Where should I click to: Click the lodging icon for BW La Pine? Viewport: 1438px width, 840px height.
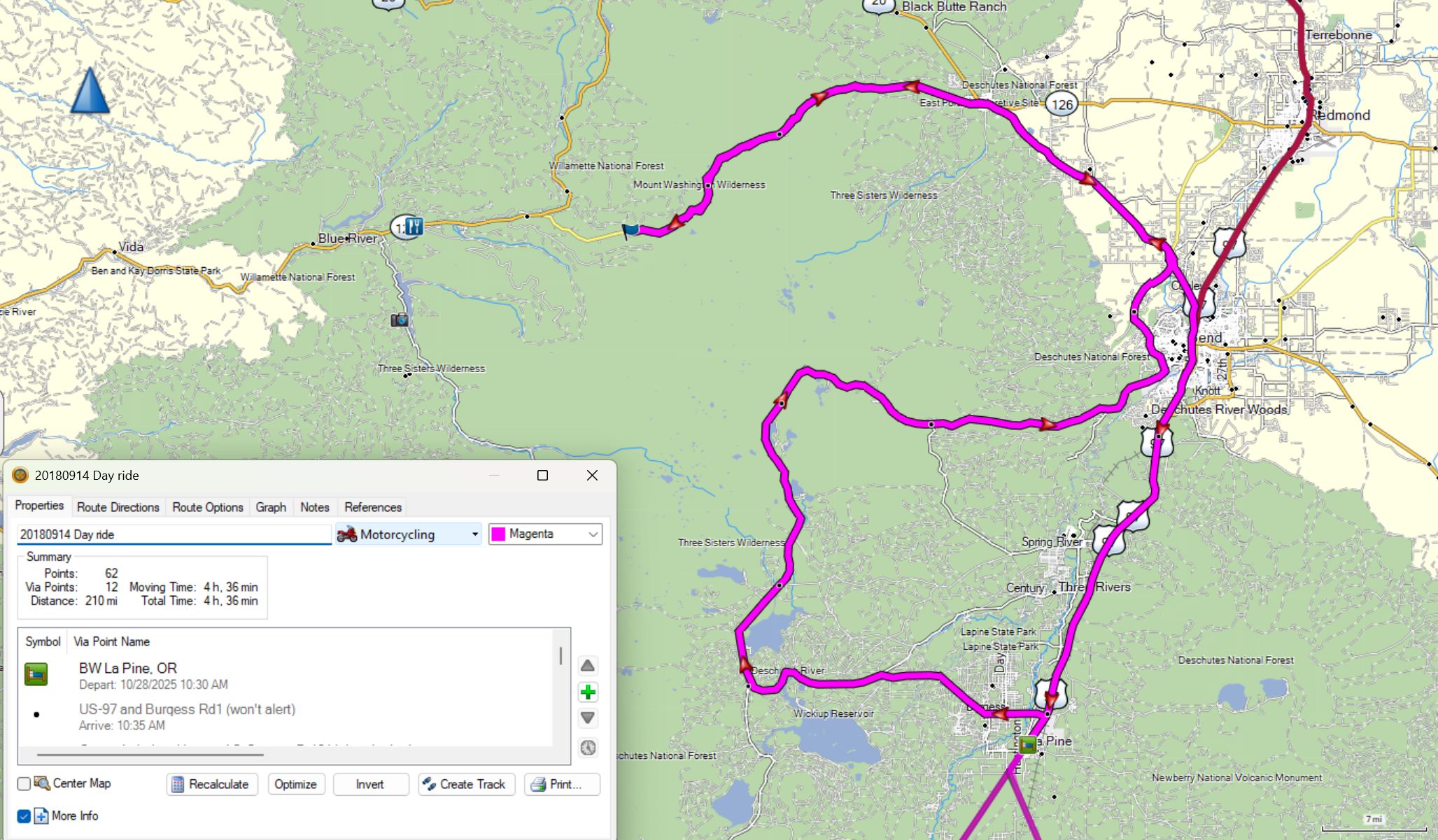tap(36, 675)
